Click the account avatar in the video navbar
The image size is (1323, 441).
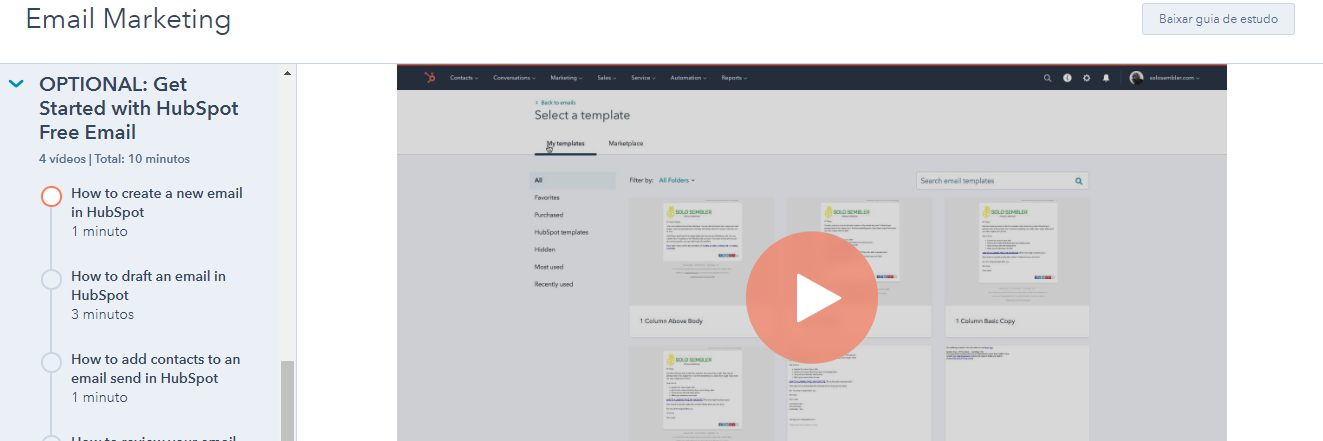point(1136,77)
